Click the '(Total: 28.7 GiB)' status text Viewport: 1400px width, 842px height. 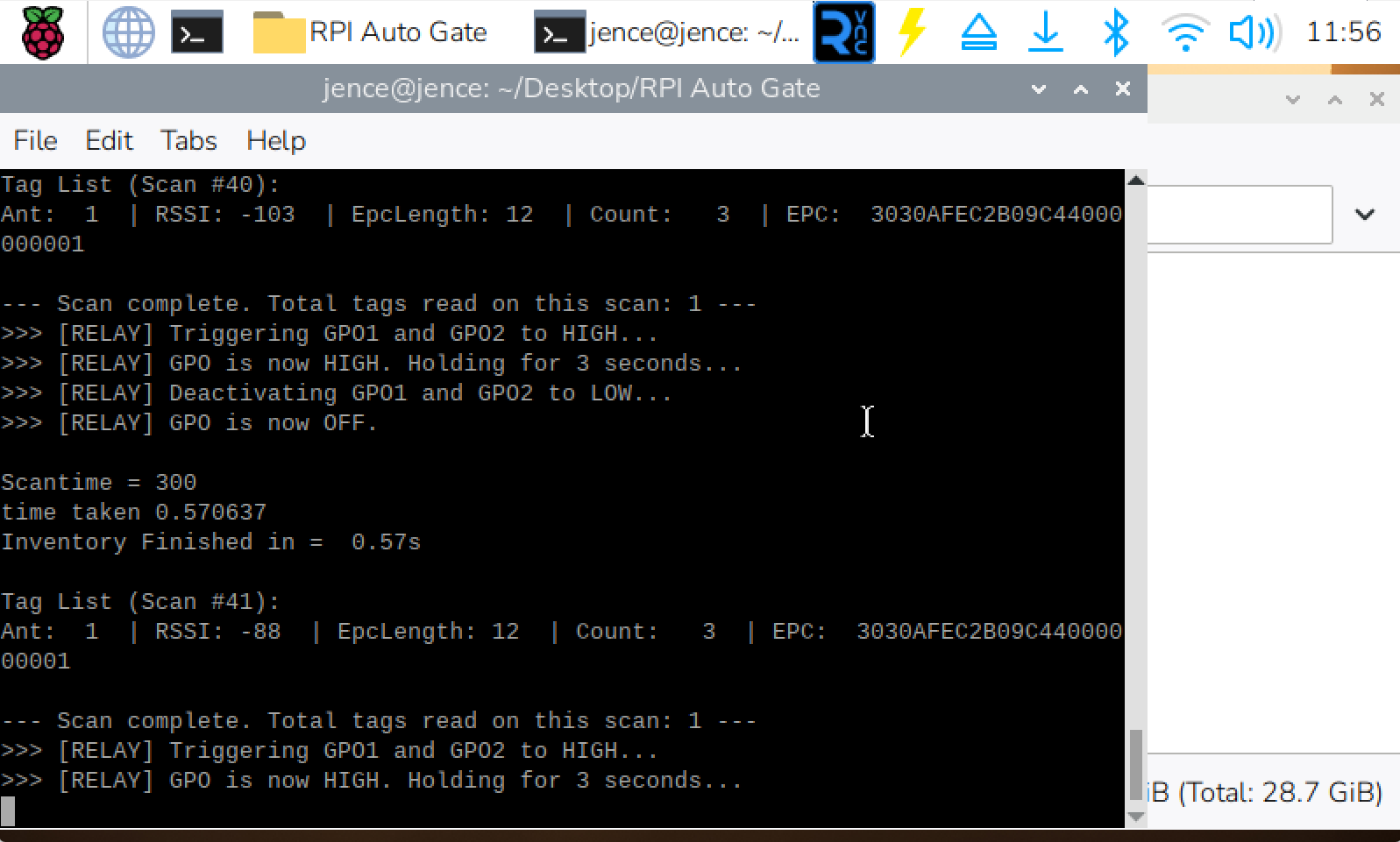pyautogui.click(x=1281, y=792)
